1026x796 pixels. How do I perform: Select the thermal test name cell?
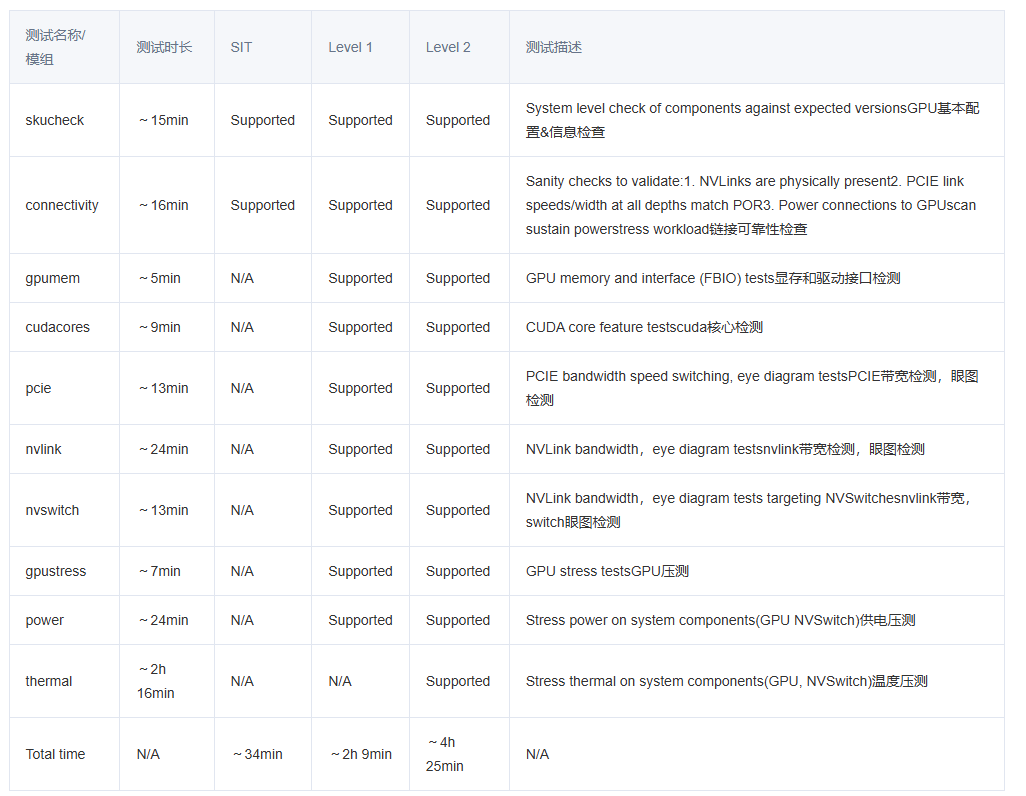[x=49, y=681]
